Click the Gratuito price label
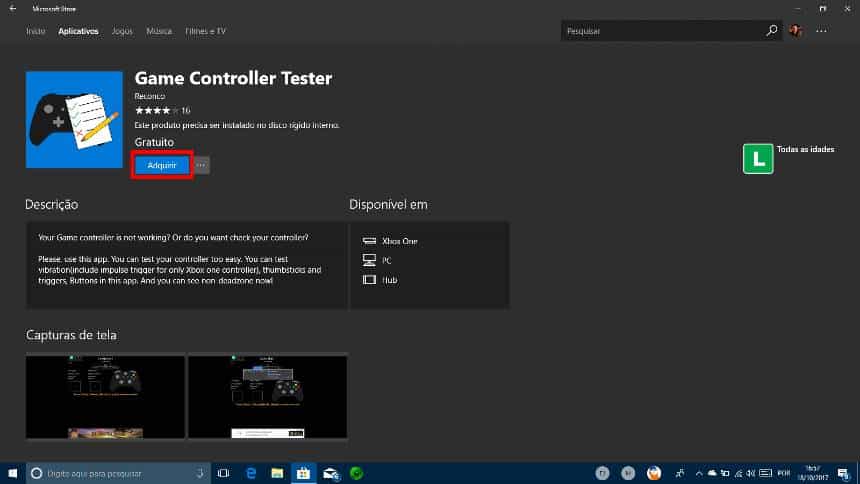This screenshot has width=860, height=484. tap(154, 142)
